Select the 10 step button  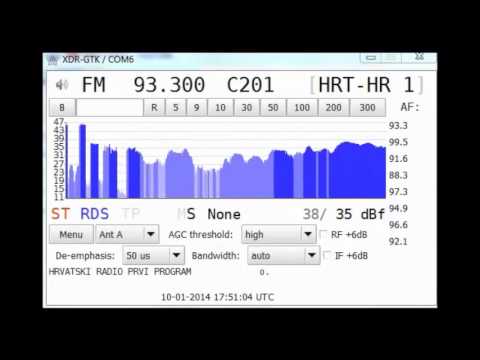point(220,108)
